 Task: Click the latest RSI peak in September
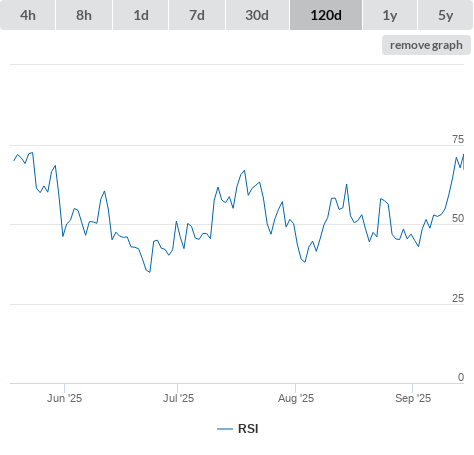(x=463, y=154)
